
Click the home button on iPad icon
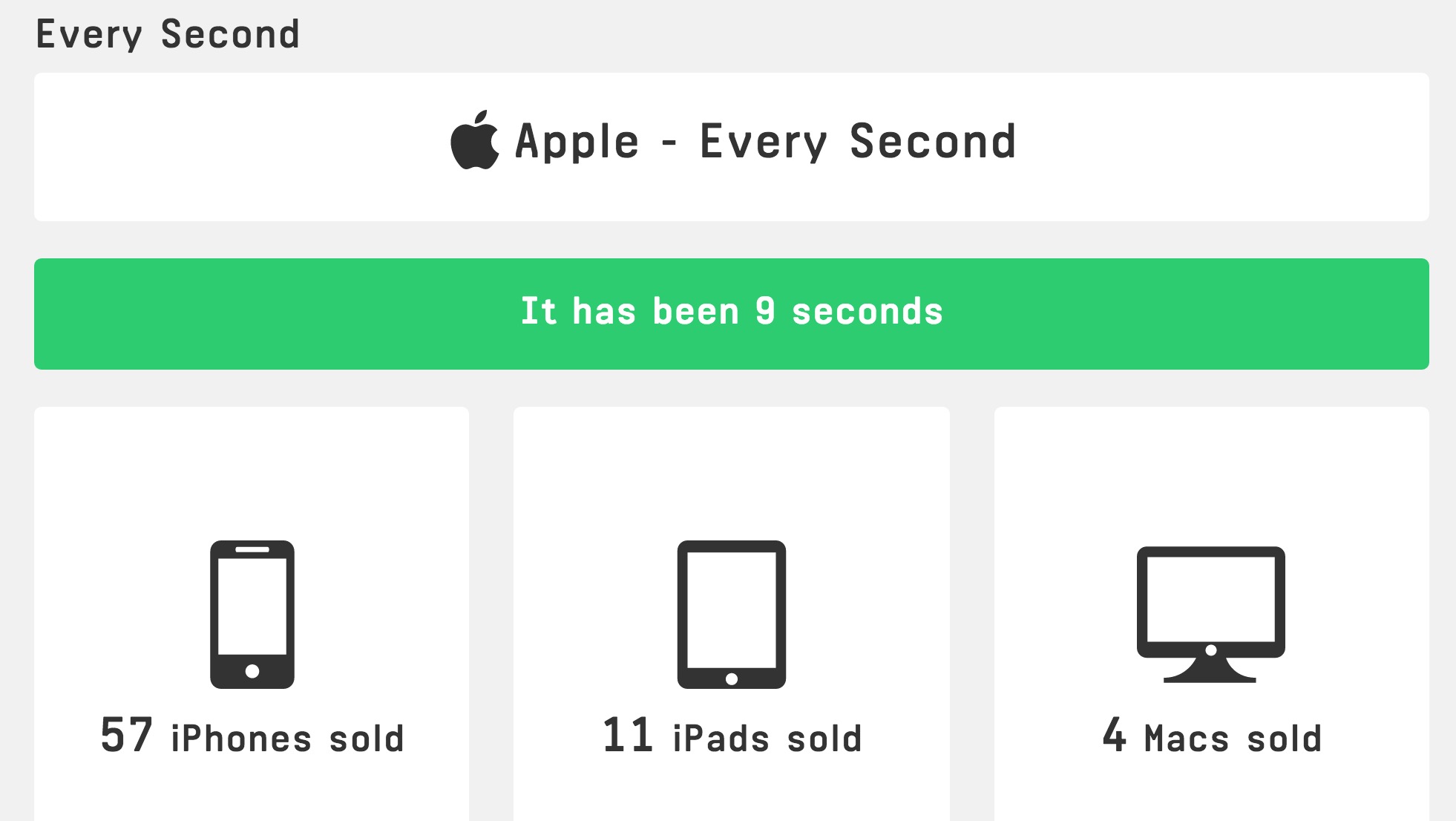[732, 678]
